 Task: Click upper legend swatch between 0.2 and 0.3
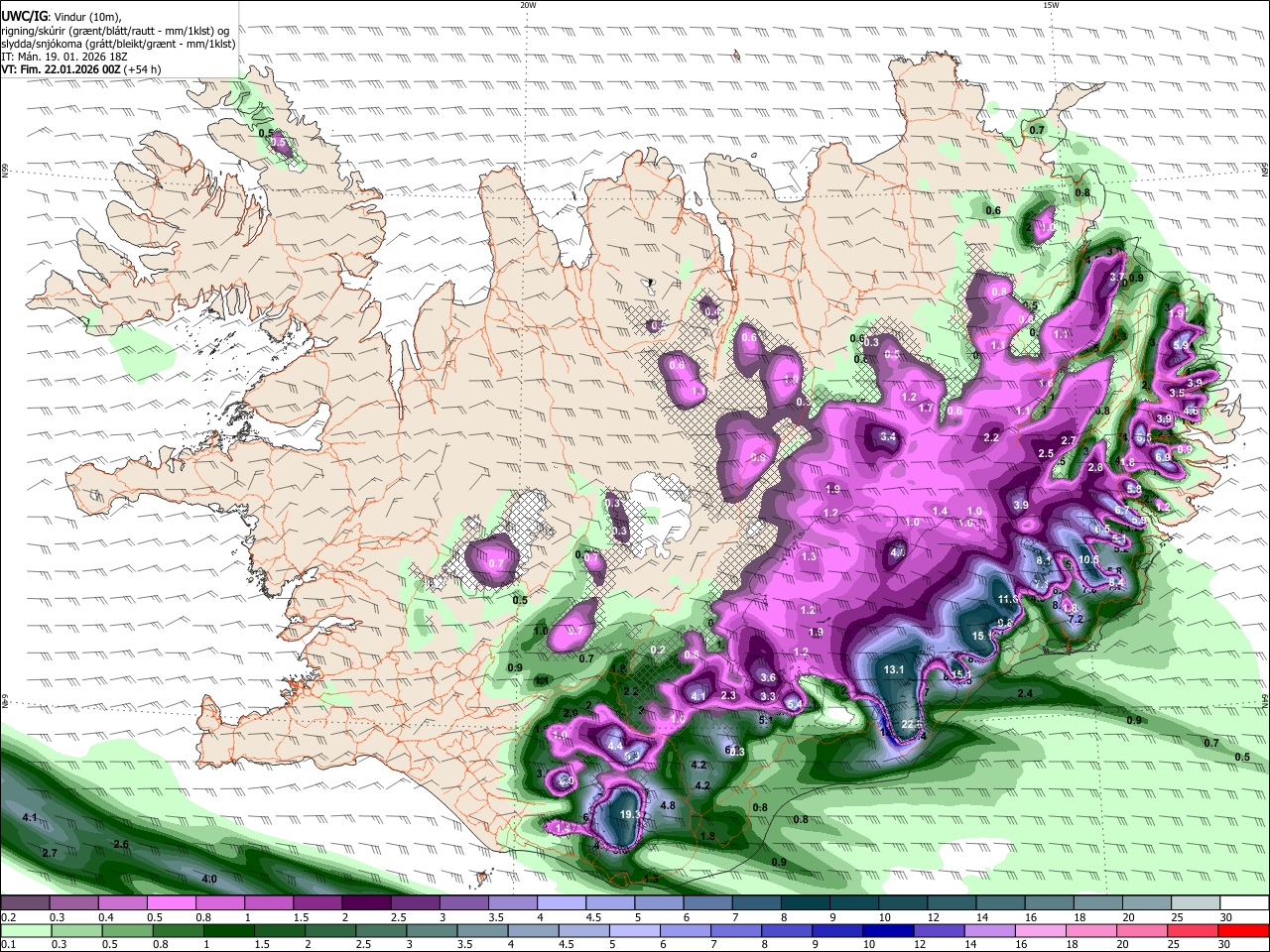click(x=25, y=902)
